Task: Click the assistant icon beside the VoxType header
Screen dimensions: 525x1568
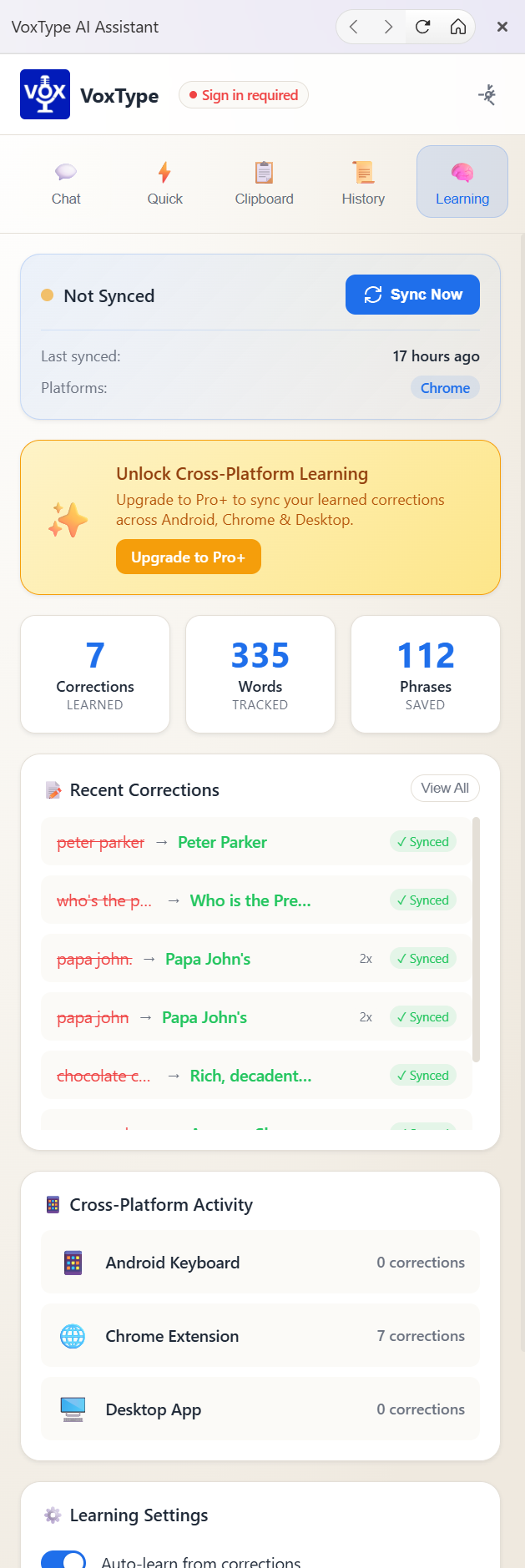Action: click(487, 94)
